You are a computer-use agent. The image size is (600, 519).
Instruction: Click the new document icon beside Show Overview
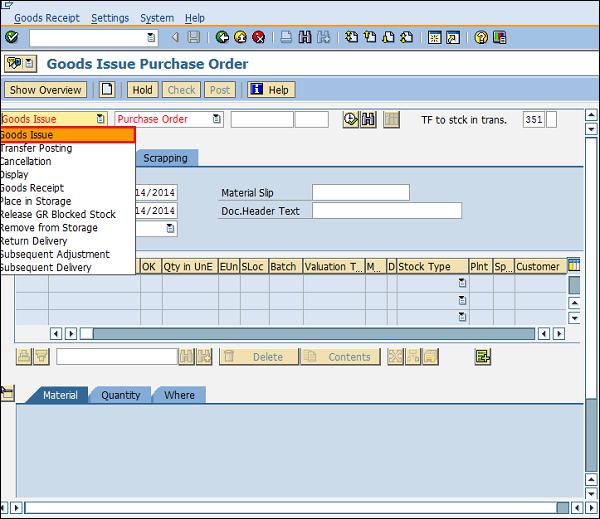[107, 90]
